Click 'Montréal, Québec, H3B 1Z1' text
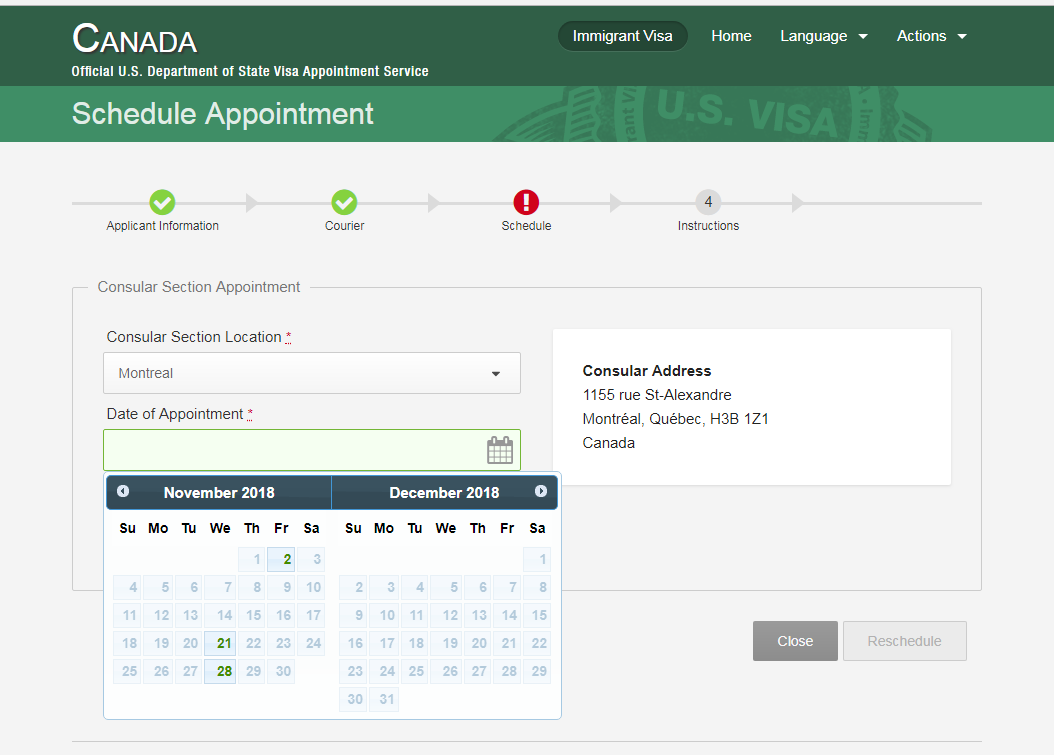This screenshot has width=1054, height=755. tap(676, 420)
